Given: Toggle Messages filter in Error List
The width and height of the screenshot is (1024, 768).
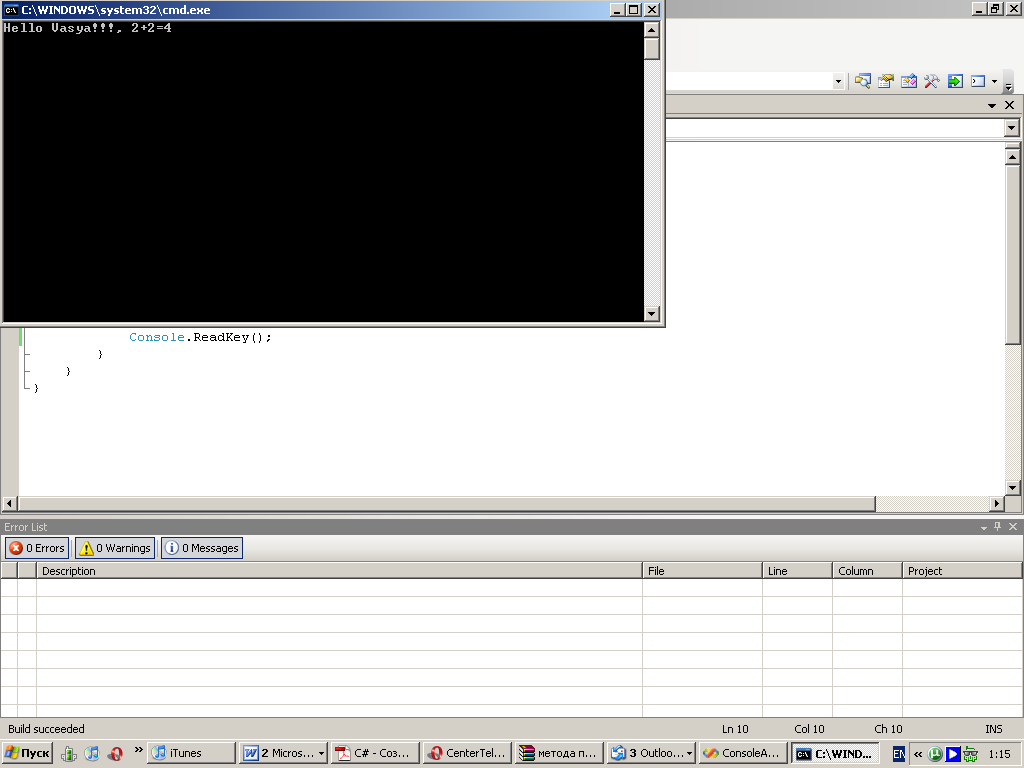Looking at the screenshot, I should point(202,548).
